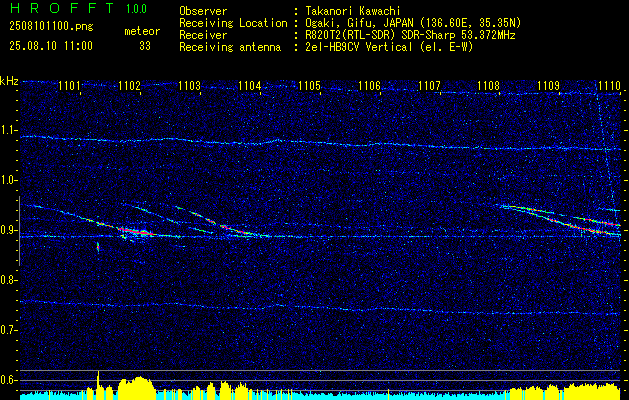629x400 pixels.
Task: Click the R820T2(RTL-SDR) SDR-Sharp receiver text
Action: click(408, 35)
